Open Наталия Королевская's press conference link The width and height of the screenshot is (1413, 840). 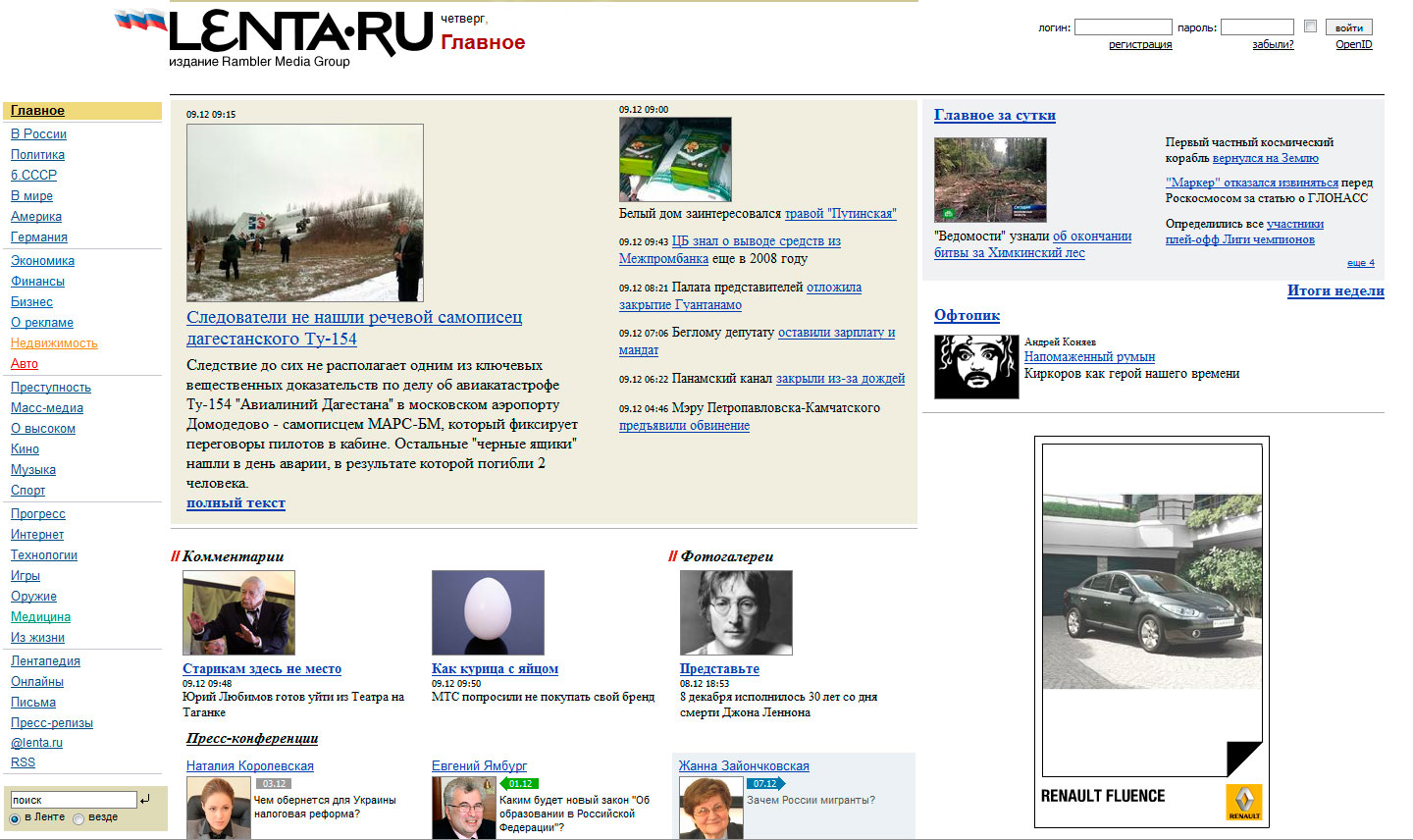(x=250, y=766)
